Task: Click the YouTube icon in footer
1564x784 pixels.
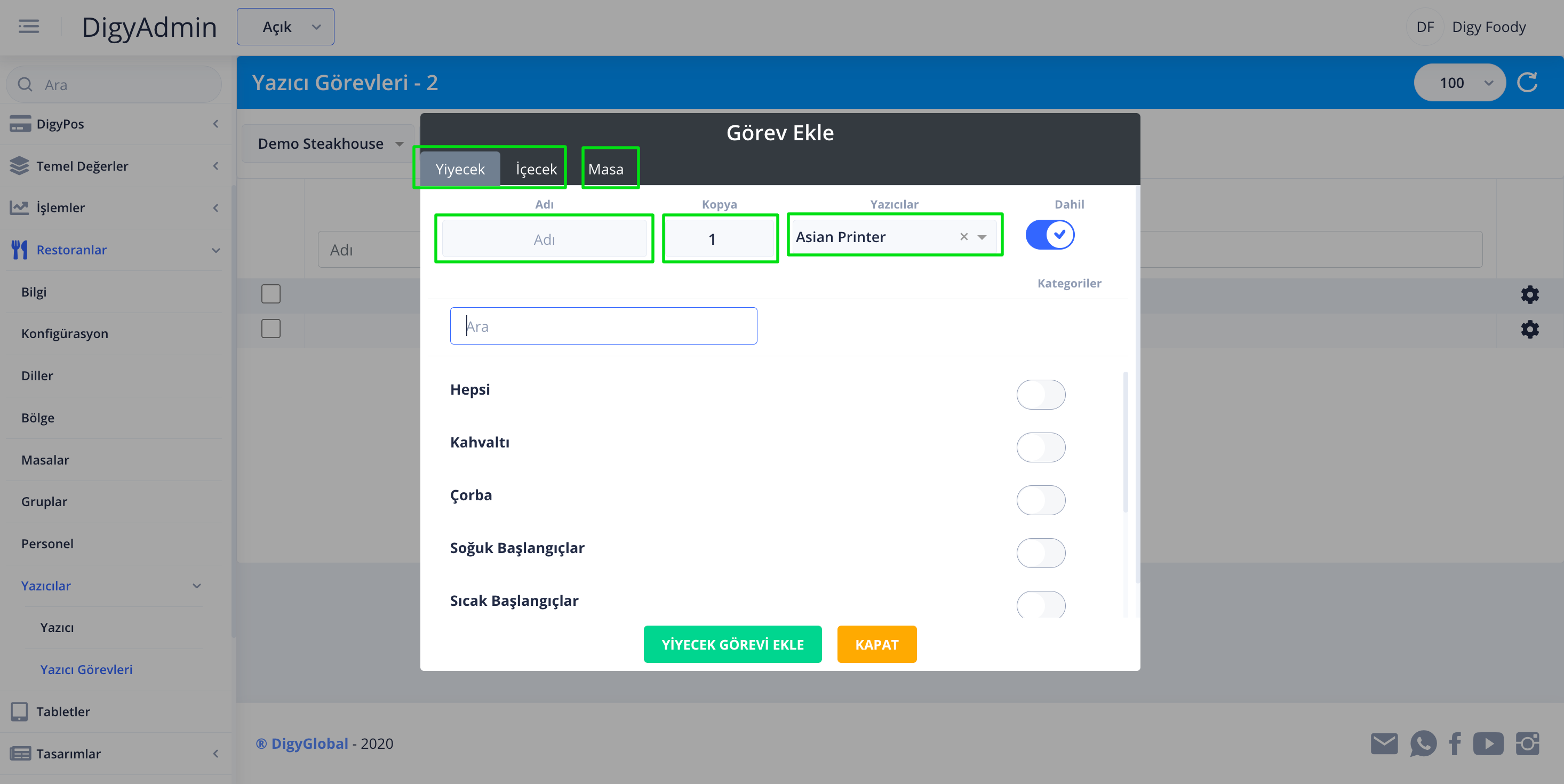Action: coord(1488,743)
